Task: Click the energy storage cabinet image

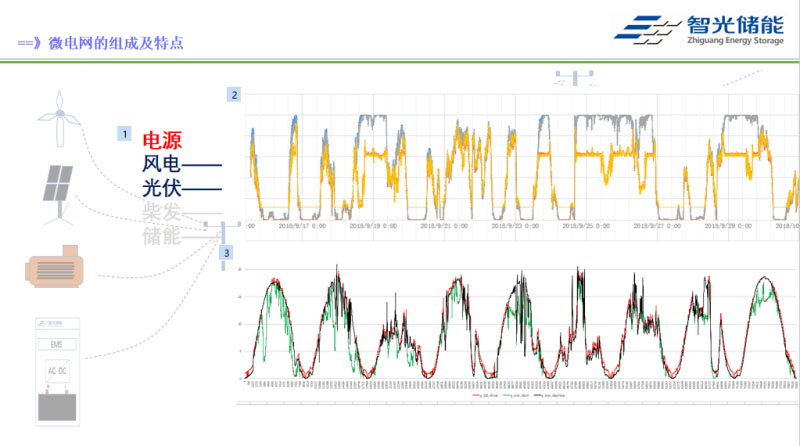Action: click(58, 367)
